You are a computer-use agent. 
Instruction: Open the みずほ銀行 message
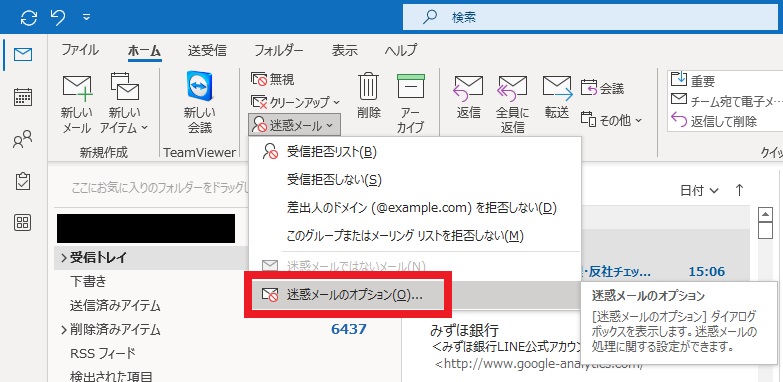[x=464, y=330]
